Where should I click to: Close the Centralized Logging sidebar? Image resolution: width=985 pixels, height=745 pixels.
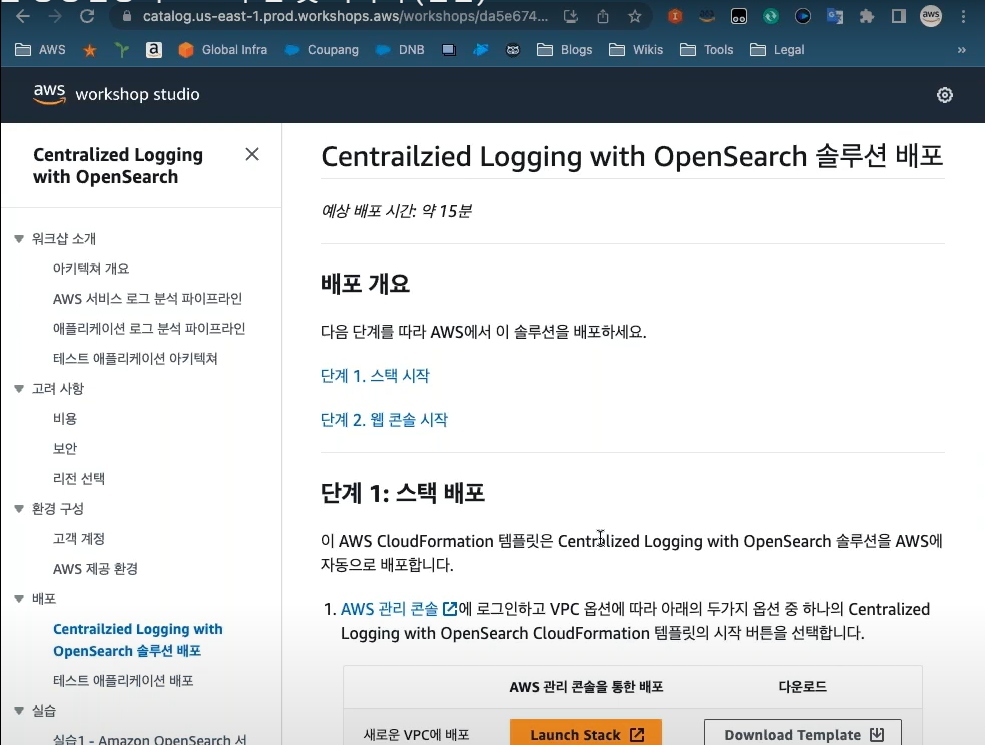(x=252, y=154)
